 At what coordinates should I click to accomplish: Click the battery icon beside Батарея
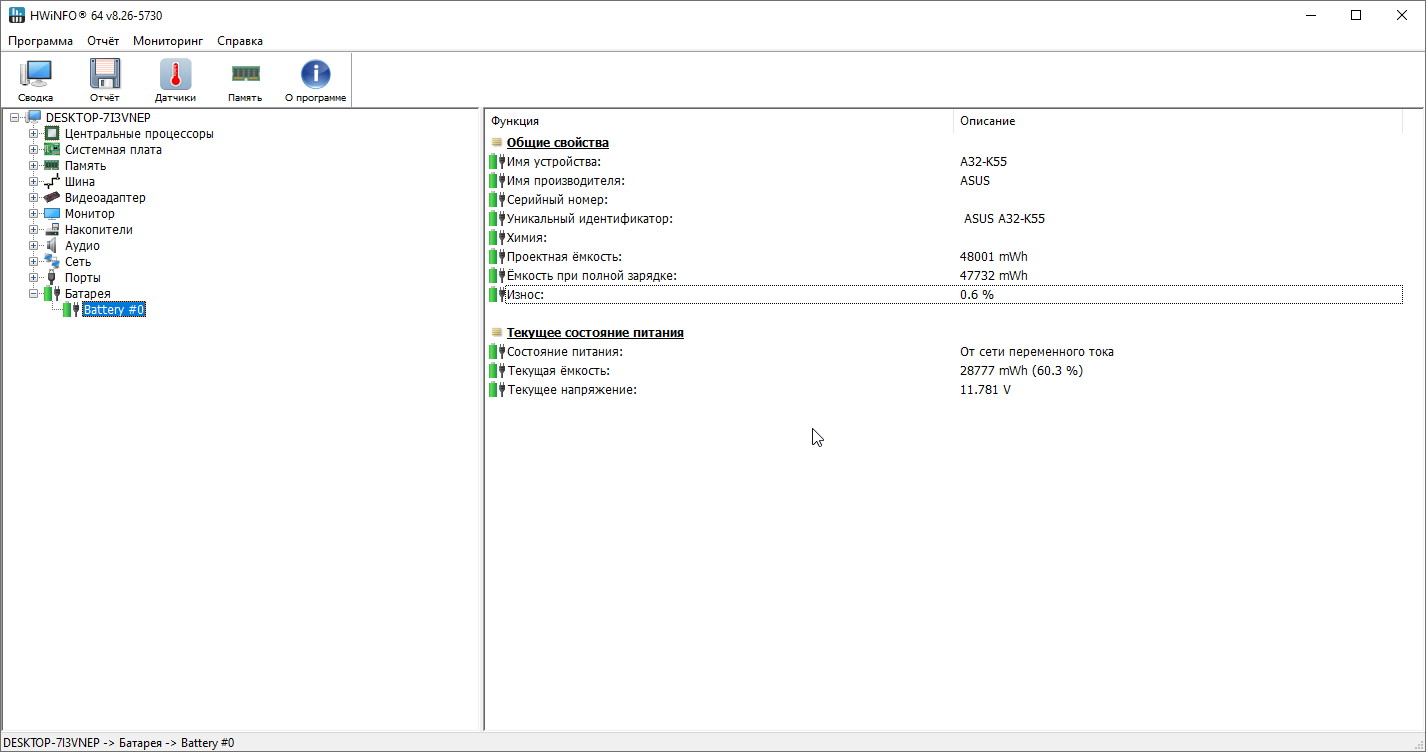point(52,293)
